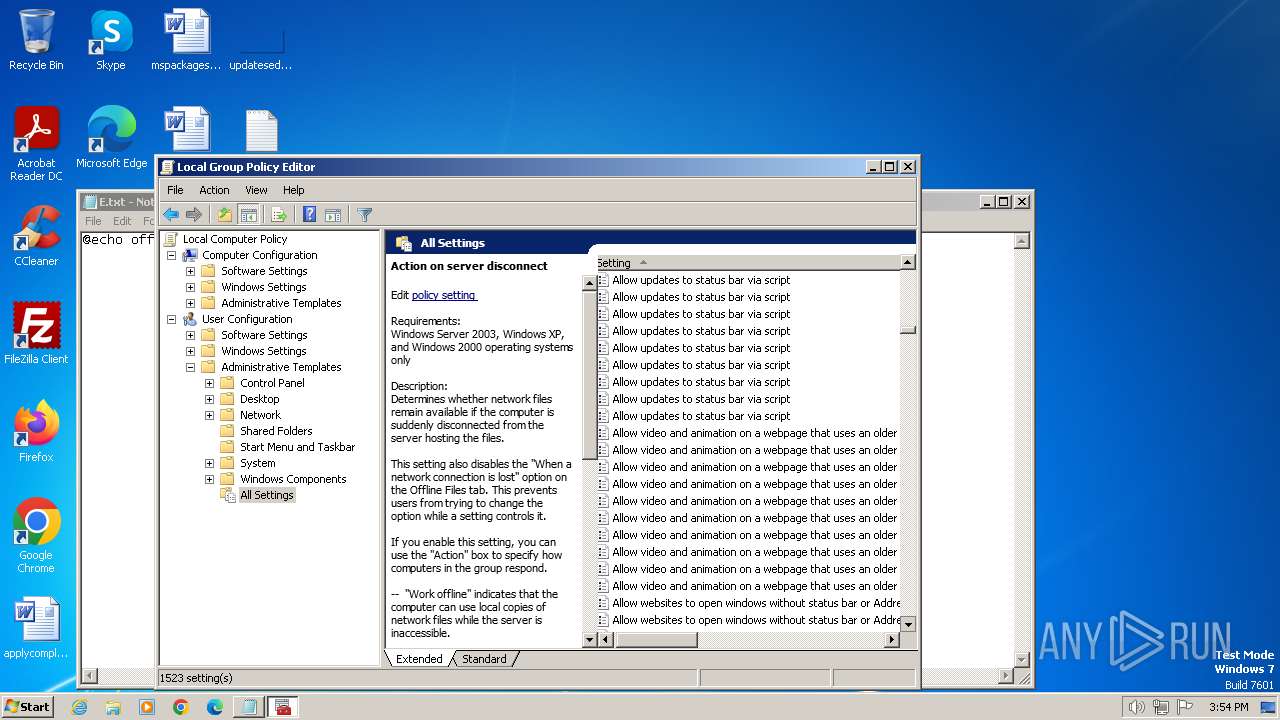
Task: Open Skype desktop shortcut
Action: [111, 40]
